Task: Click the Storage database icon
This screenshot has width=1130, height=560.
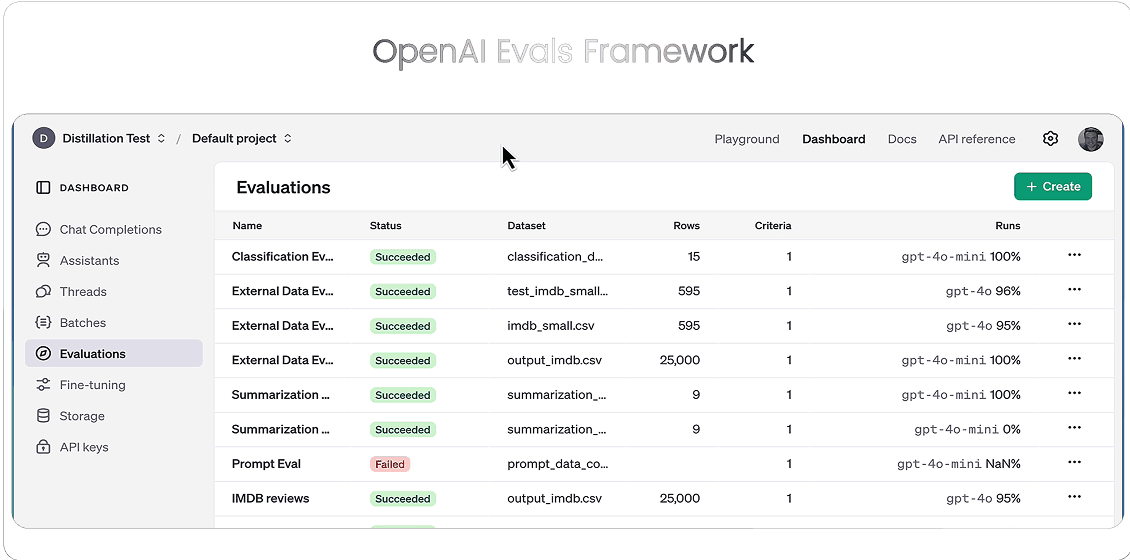Action: point(43,415)
